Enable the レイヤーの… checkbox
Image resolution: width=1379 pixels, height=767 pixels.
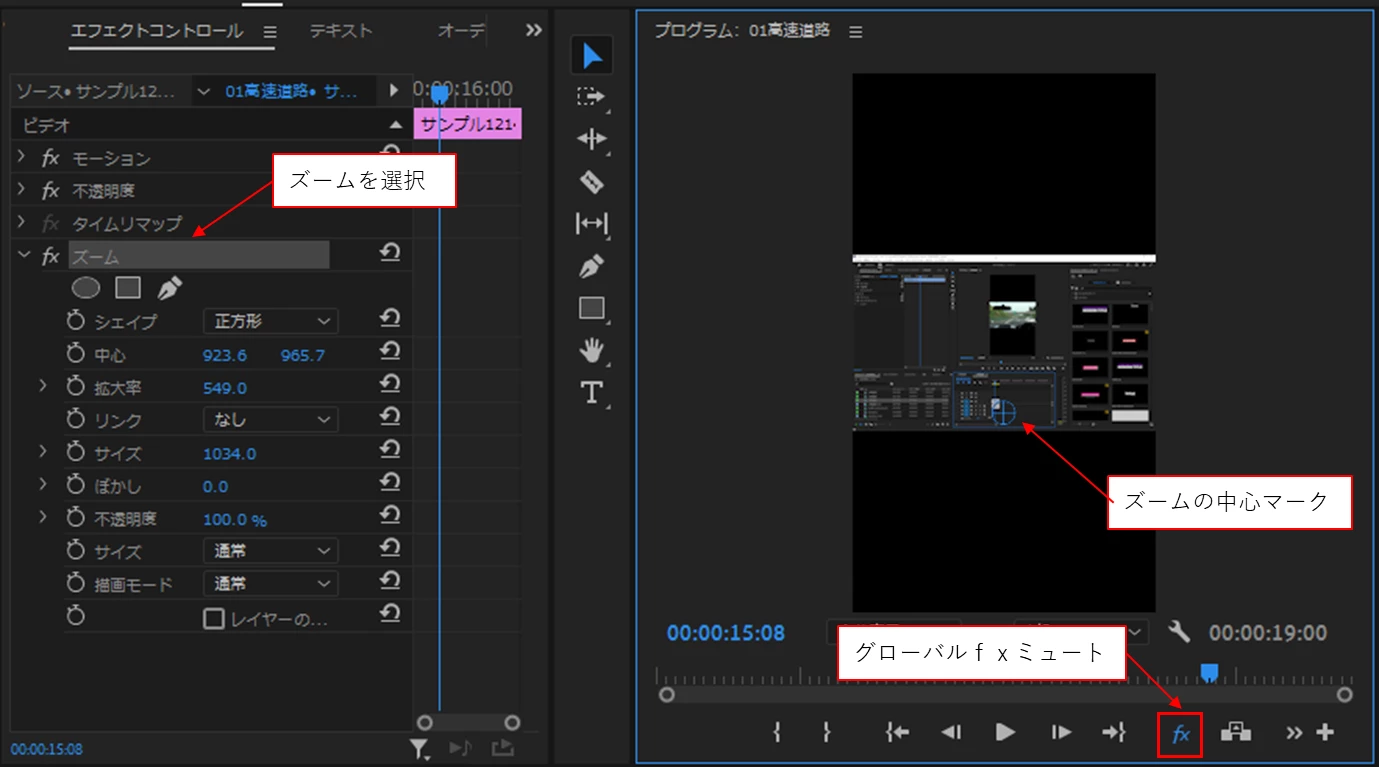(x=213, y=618)
